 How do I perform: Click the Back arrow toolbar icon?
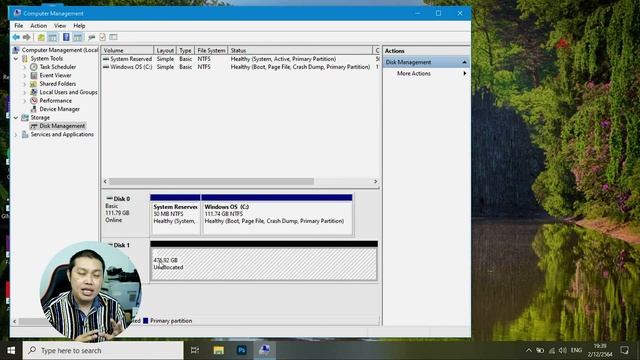tap(16, 38)
